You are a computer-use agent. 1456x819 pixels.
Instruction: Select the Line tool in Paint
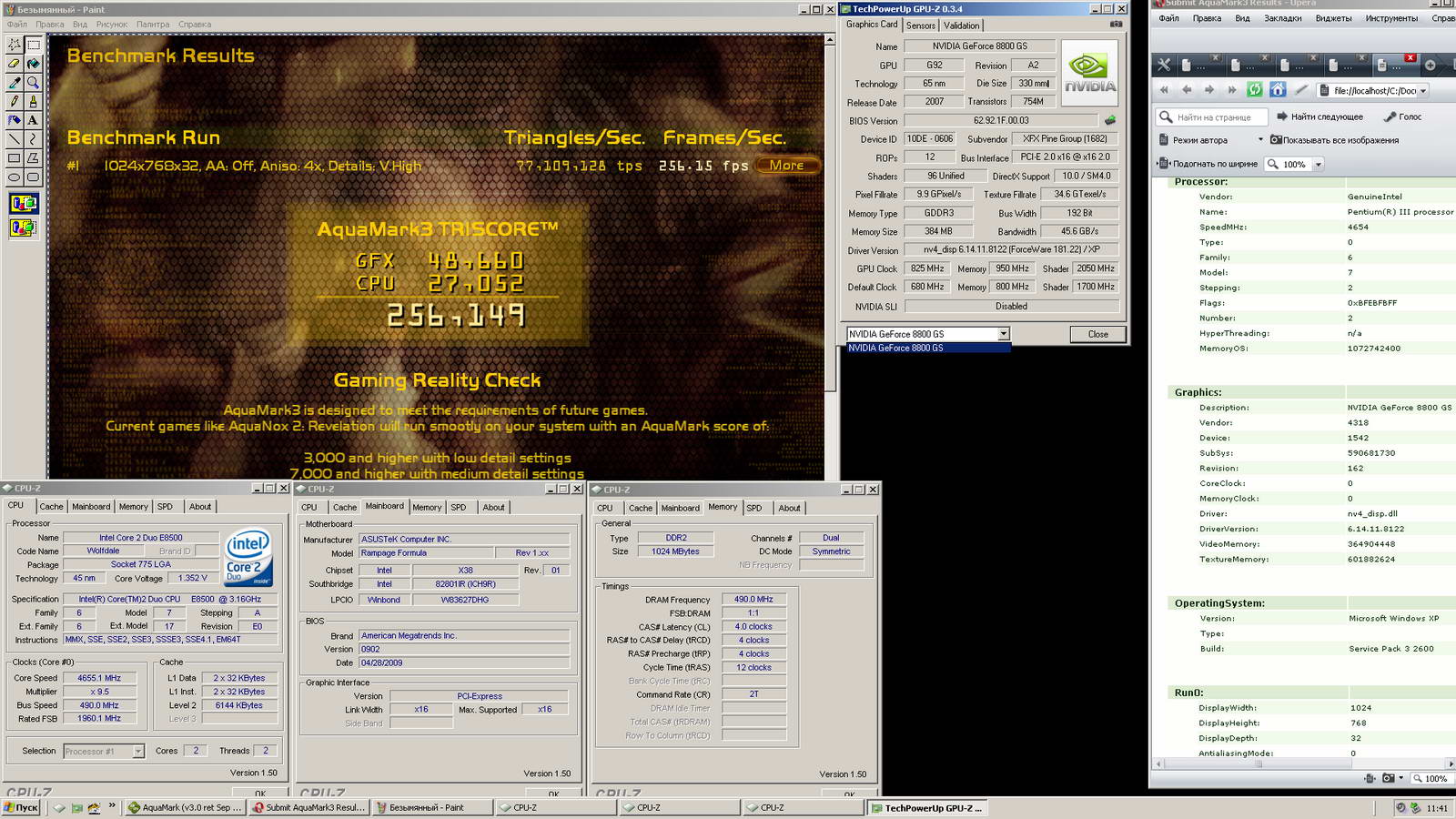click(15, 139)
